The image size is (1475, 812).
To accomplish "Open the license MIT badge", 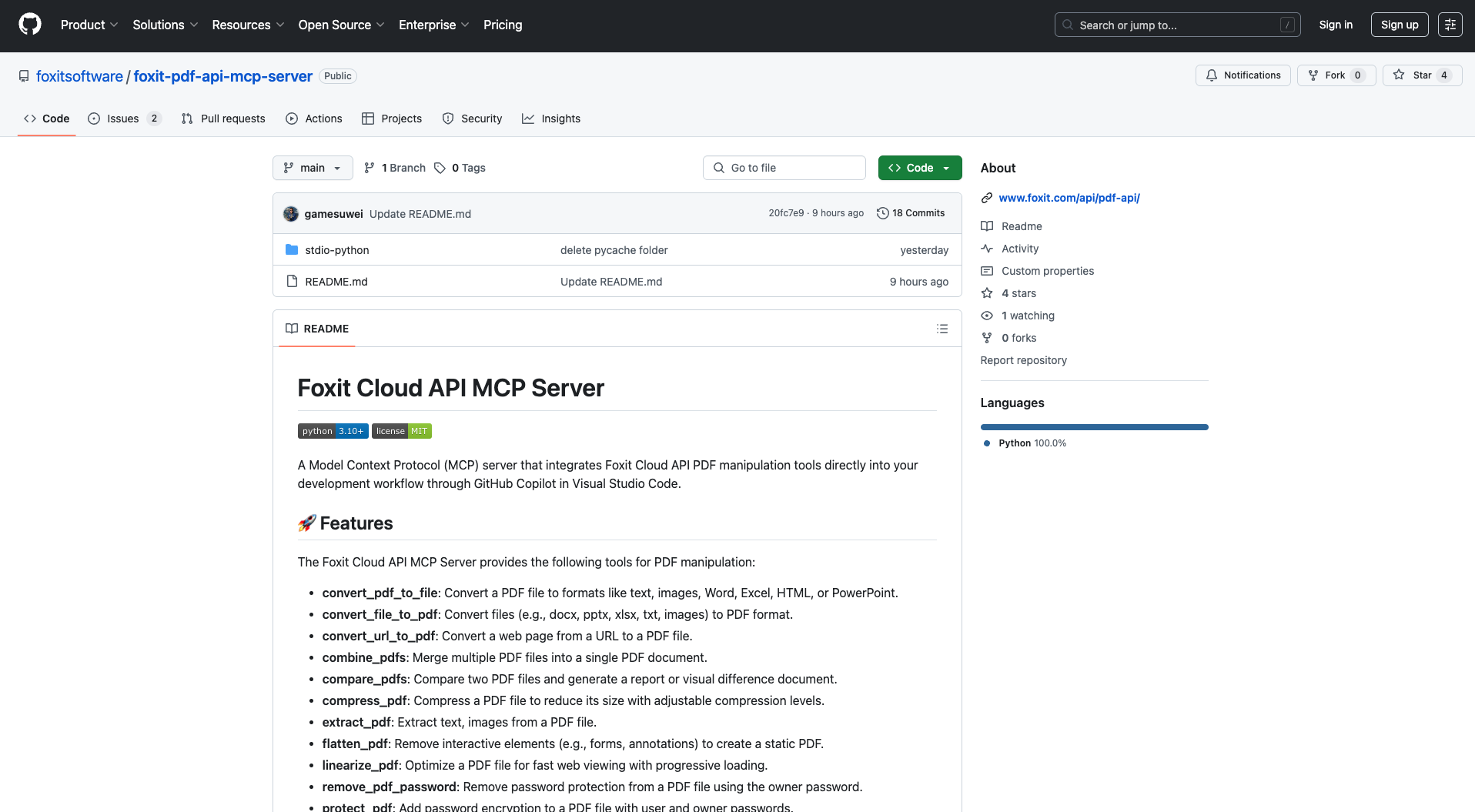I will pyautogui.click(x=402, y=431).
